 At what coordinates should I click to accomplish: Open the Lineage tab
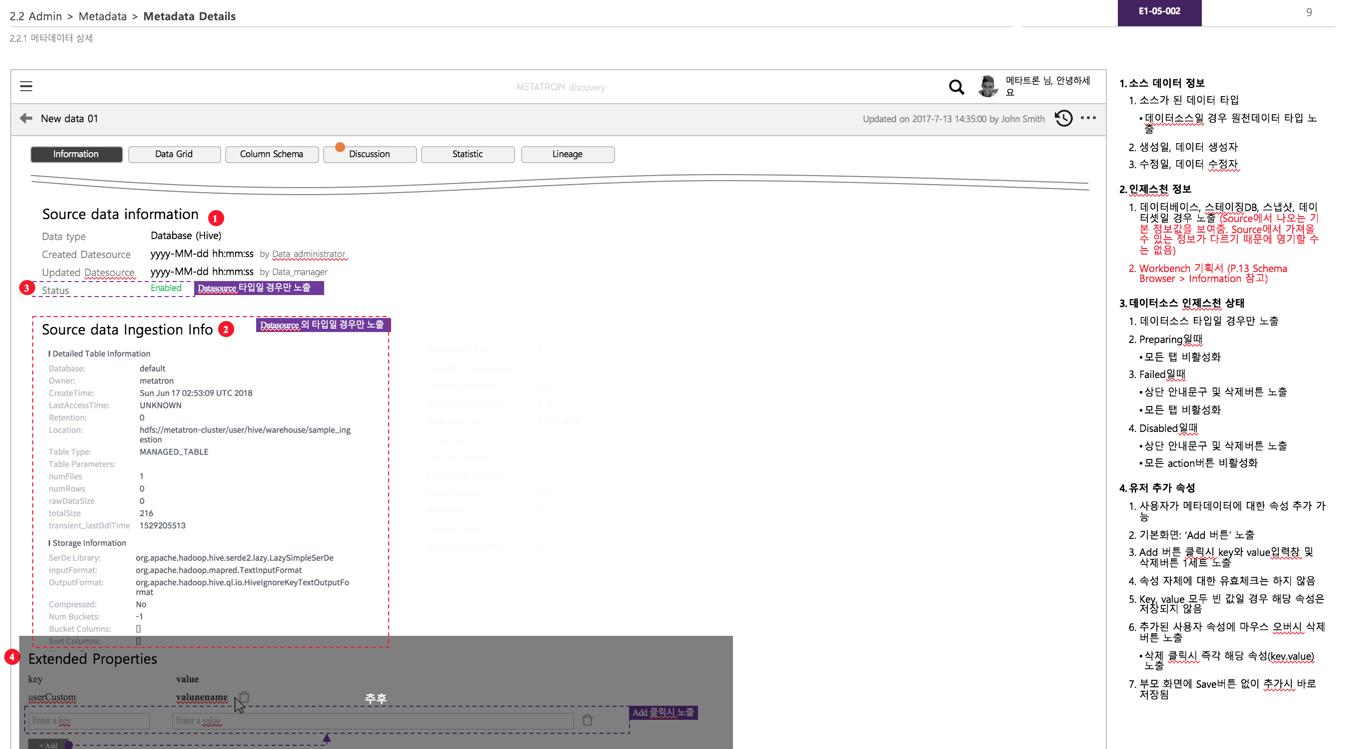[x=567, y=154]
